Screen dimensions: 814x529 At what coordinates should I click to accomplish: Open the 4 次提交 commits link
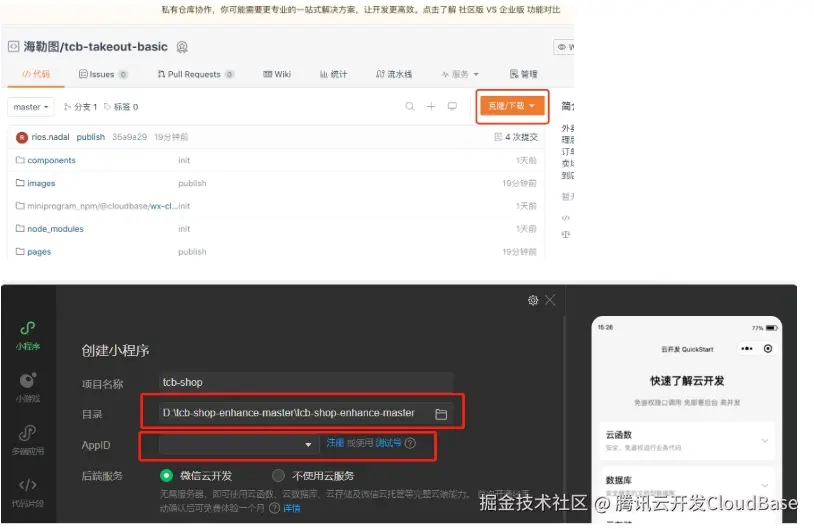point(516,137)
